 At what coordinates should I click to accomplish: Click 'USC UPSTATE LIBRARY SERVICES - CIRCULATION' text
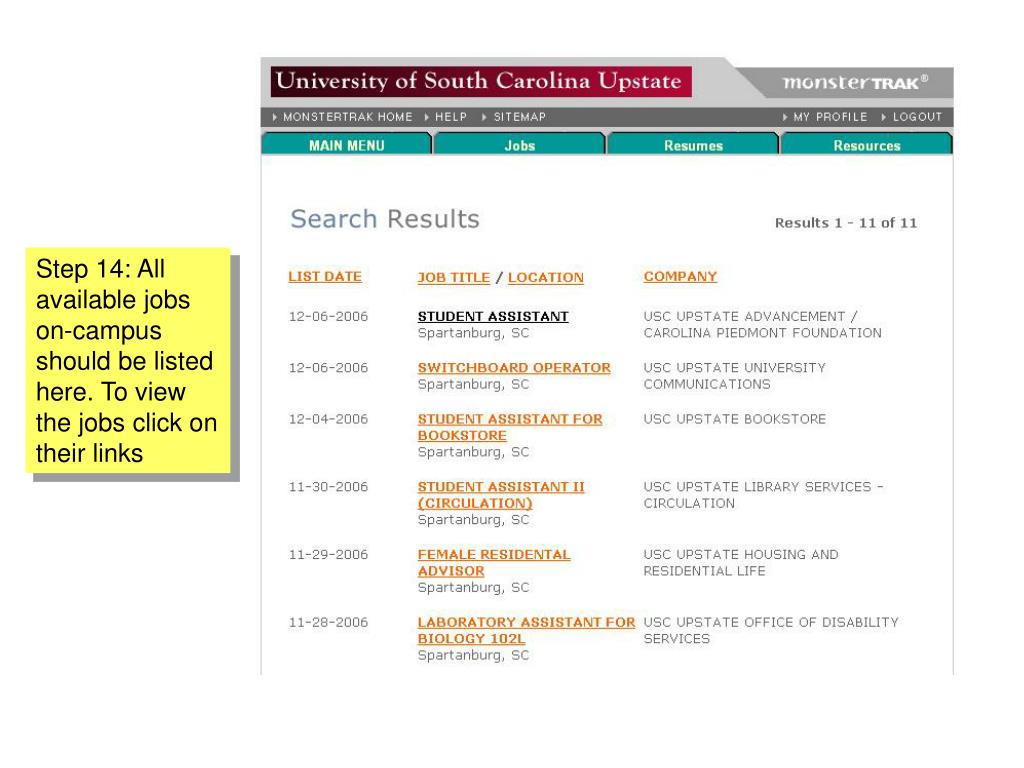pyautogui.click(x=763, y=495)
